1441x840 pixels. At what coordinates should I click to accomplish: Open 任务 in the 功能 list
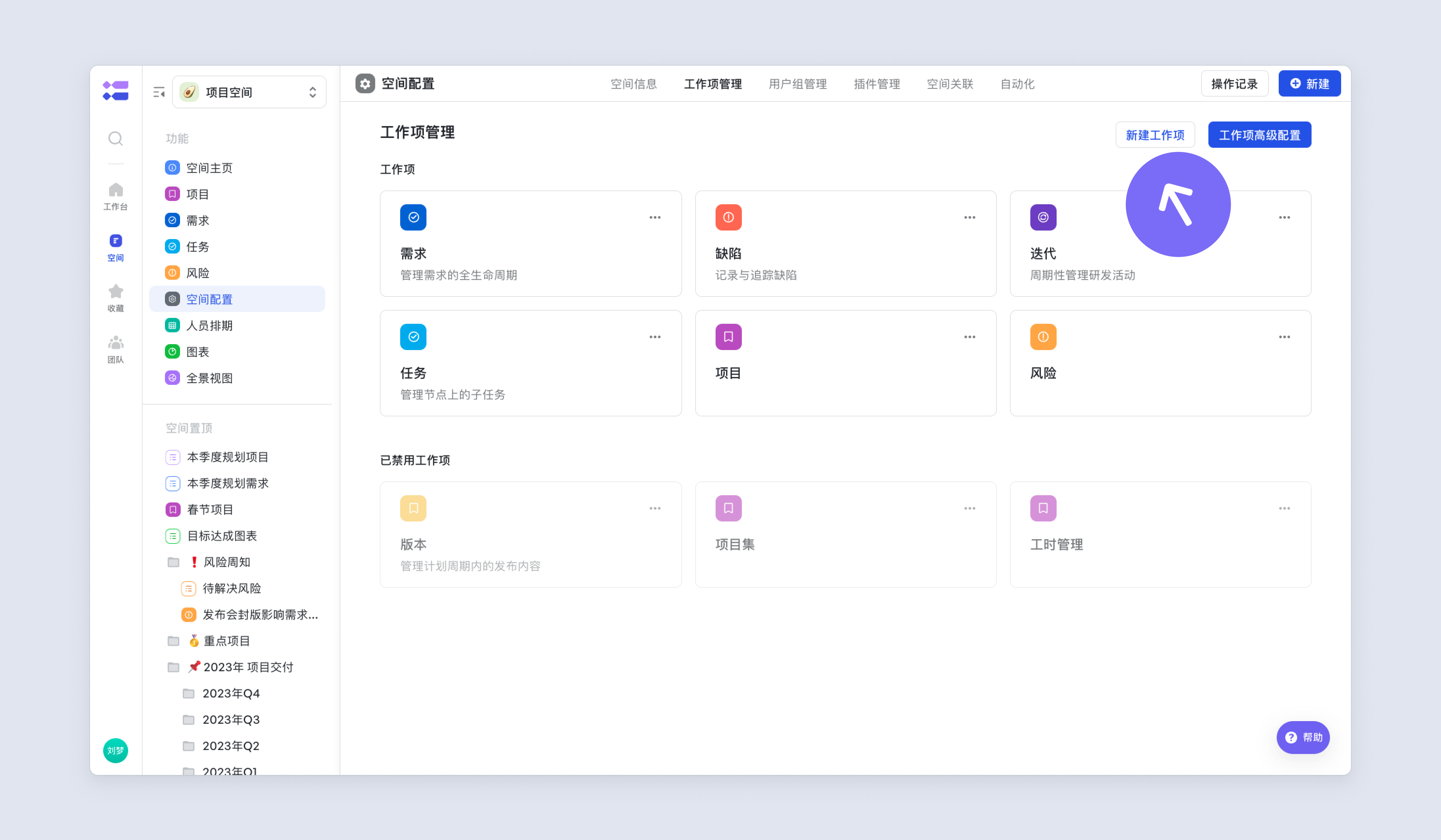pyautogui.click(x=237, y=246)
